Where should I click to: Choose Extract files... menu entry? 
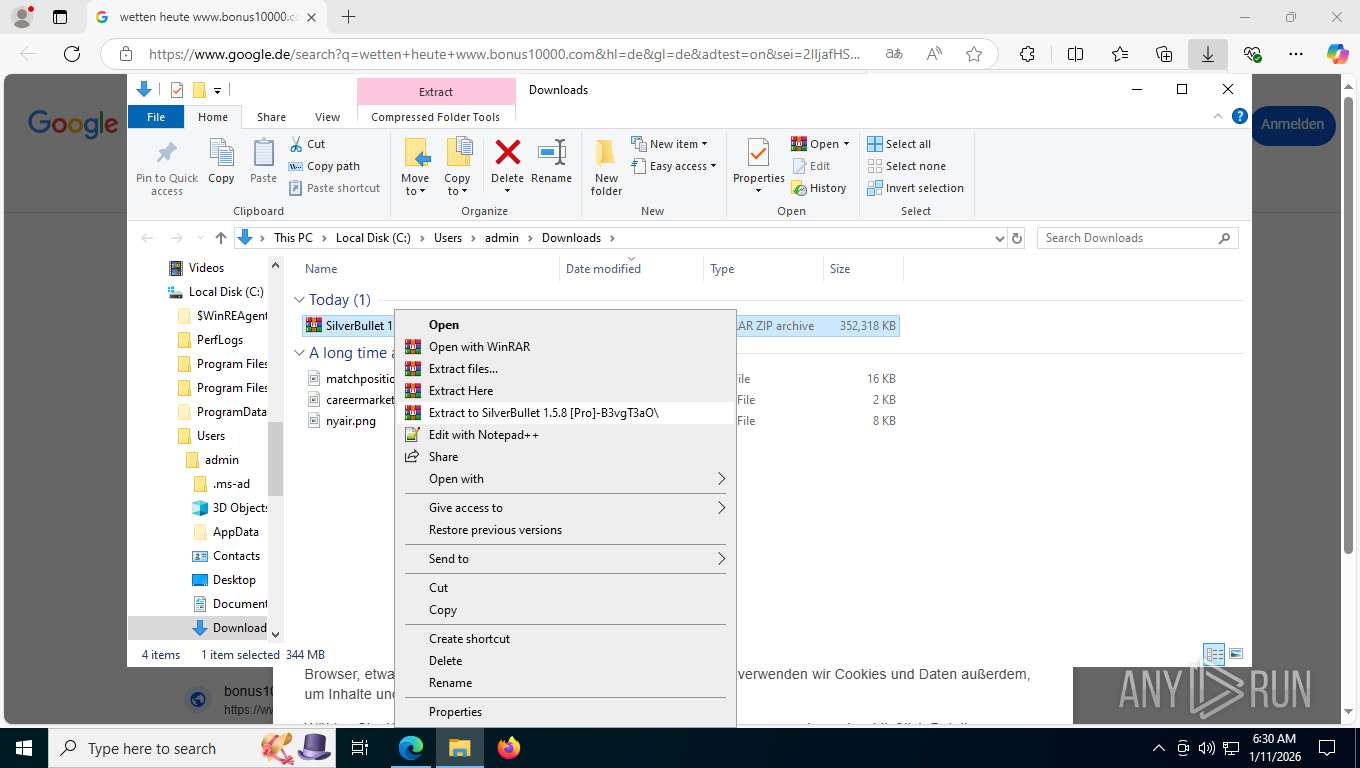coord(565,369)
